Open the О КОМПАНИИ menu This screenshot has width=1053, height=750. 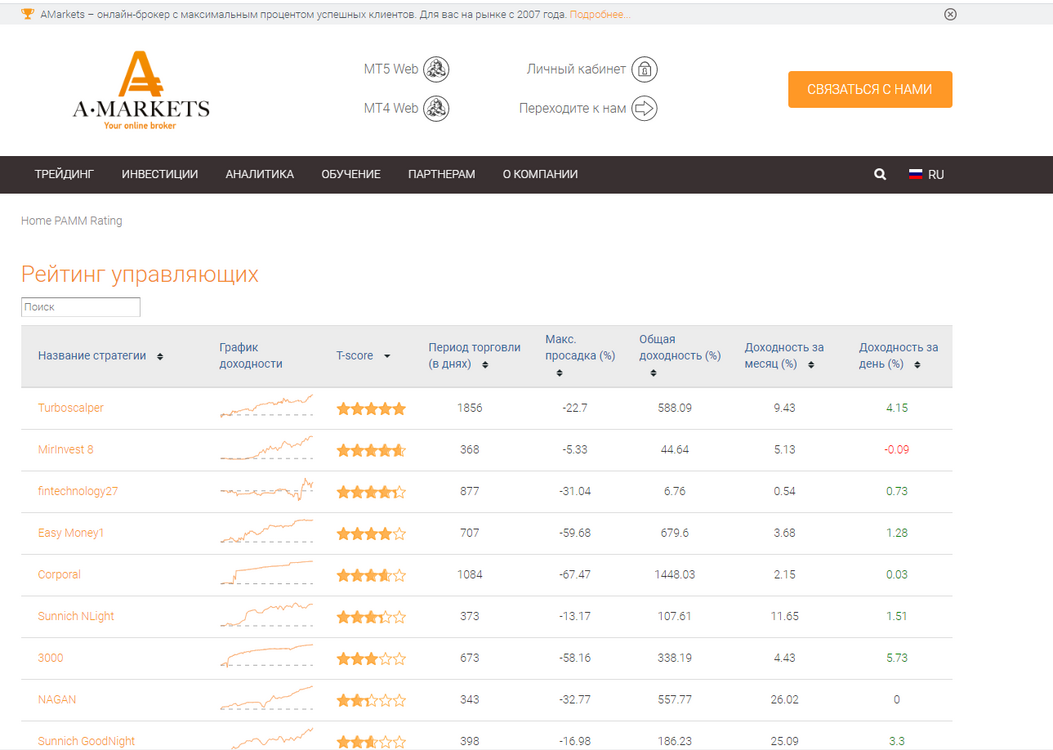pyautogui.click(x=541, y=175)
